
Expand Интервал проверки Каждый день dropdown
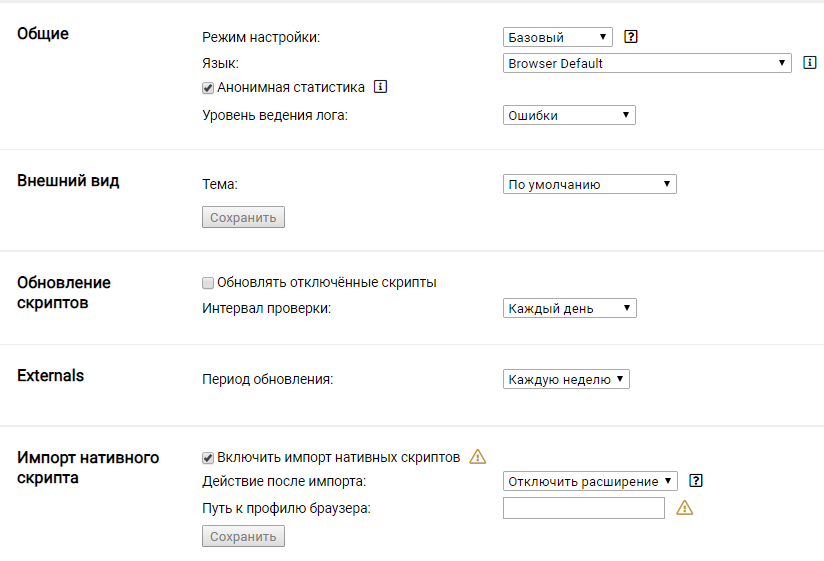(x=569, y=308)
